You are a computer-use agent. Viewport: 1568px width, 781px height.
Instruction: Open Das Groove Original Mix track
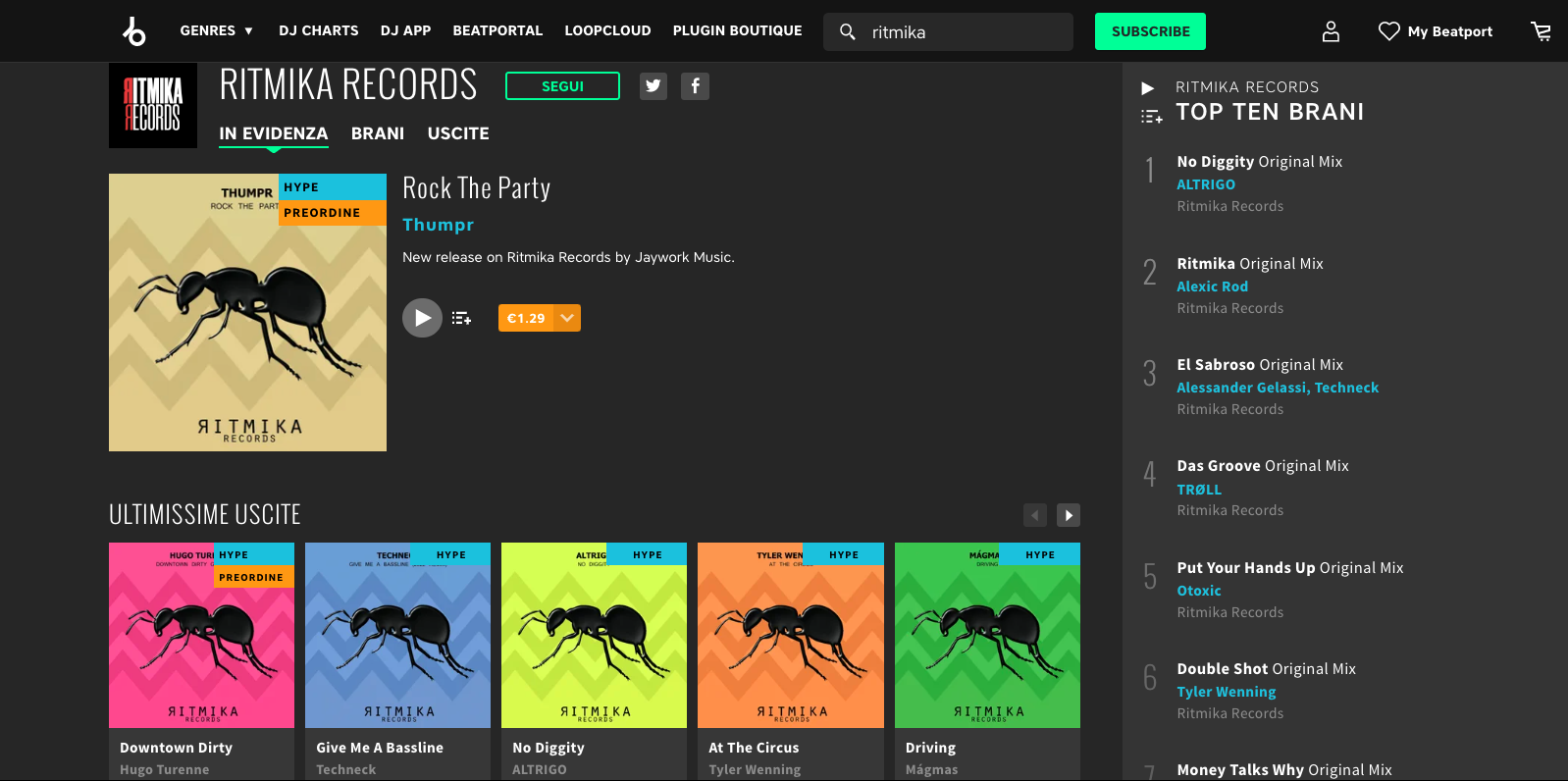coord(1263,466)
